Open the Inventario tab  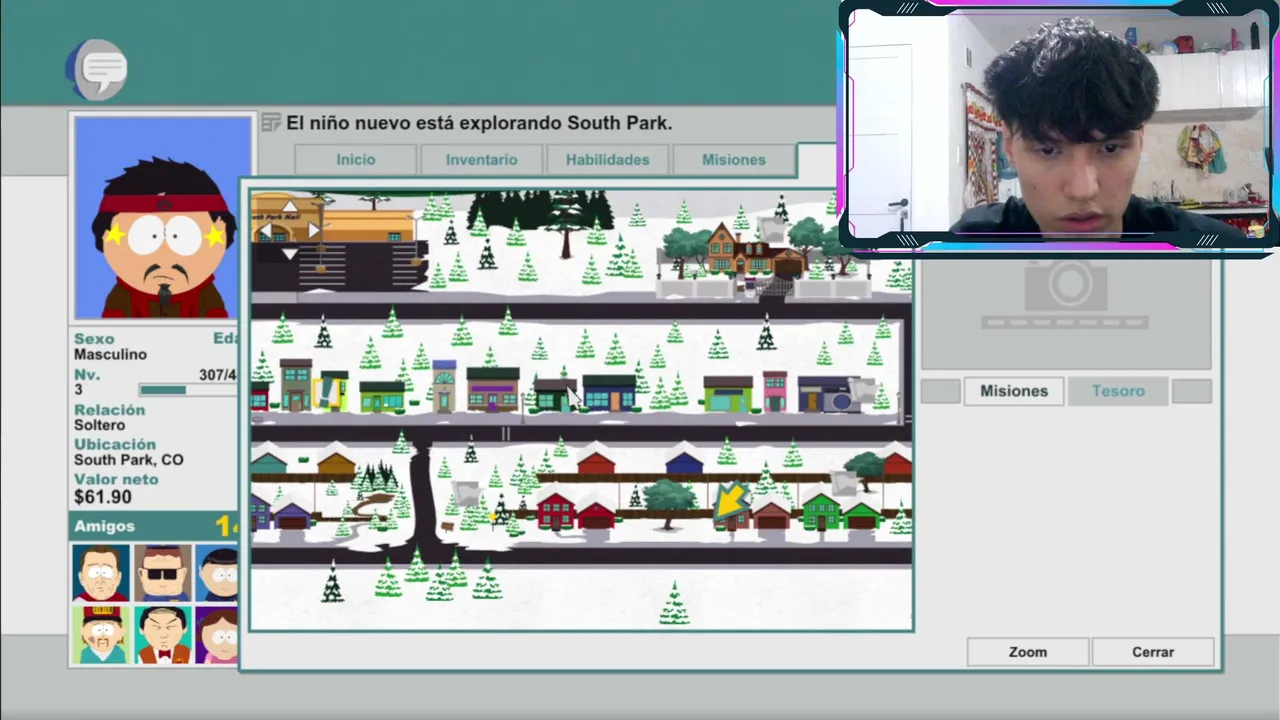click(x=482, y=159)
